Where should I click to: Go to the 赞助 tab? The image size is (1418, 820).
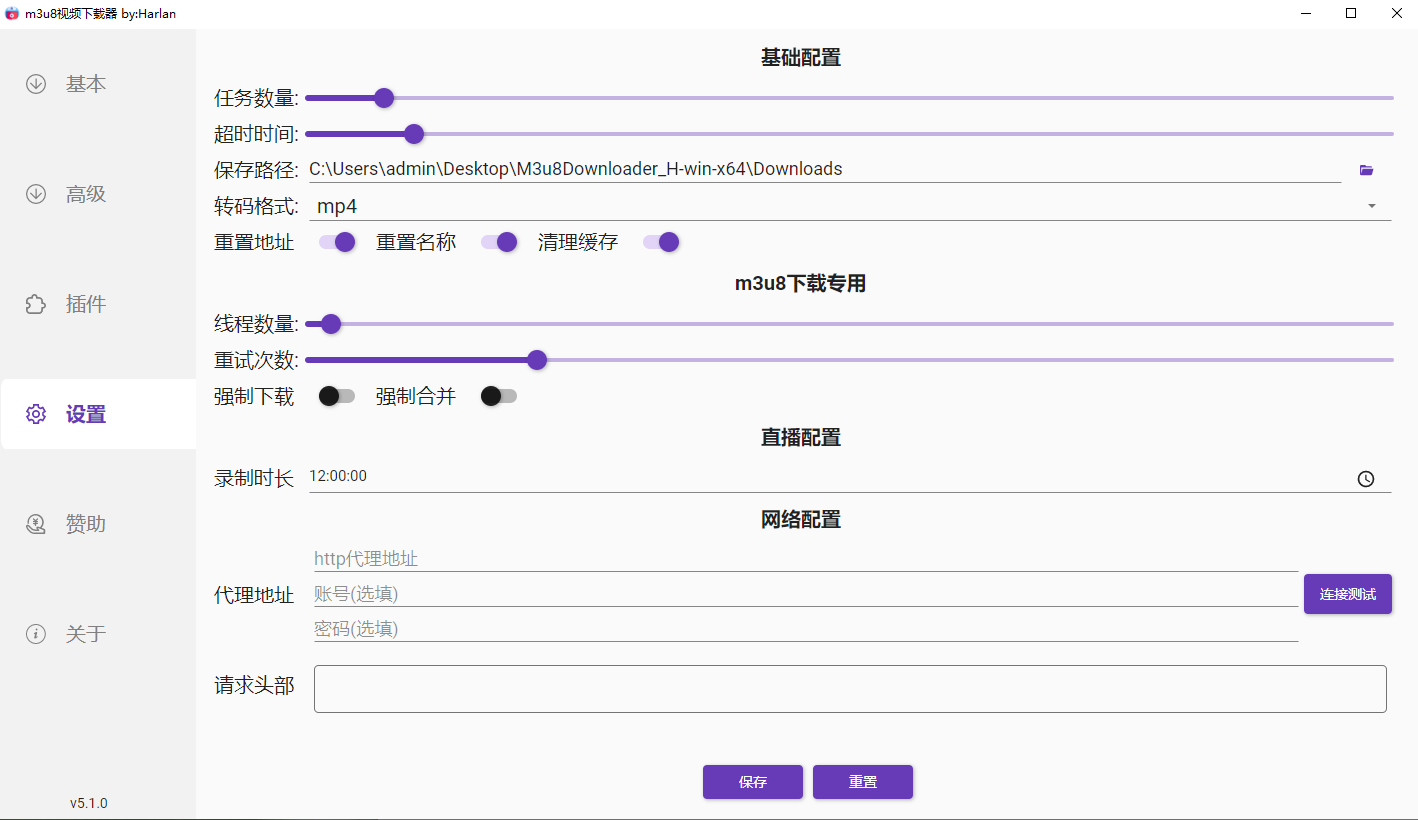tap(98, 524)
